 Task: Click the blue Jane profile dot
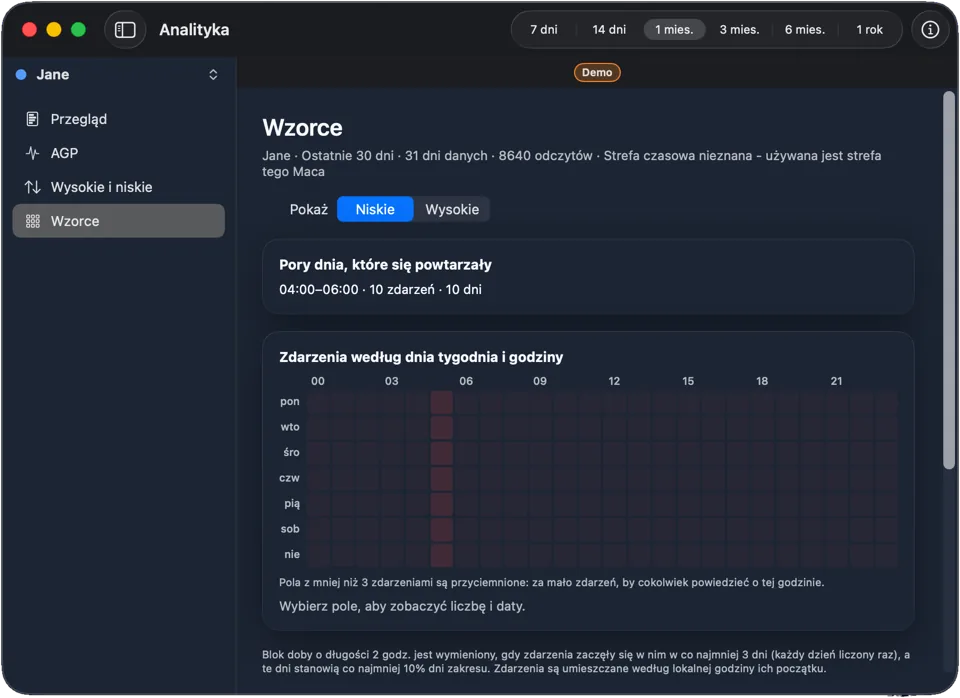point(21,75)
